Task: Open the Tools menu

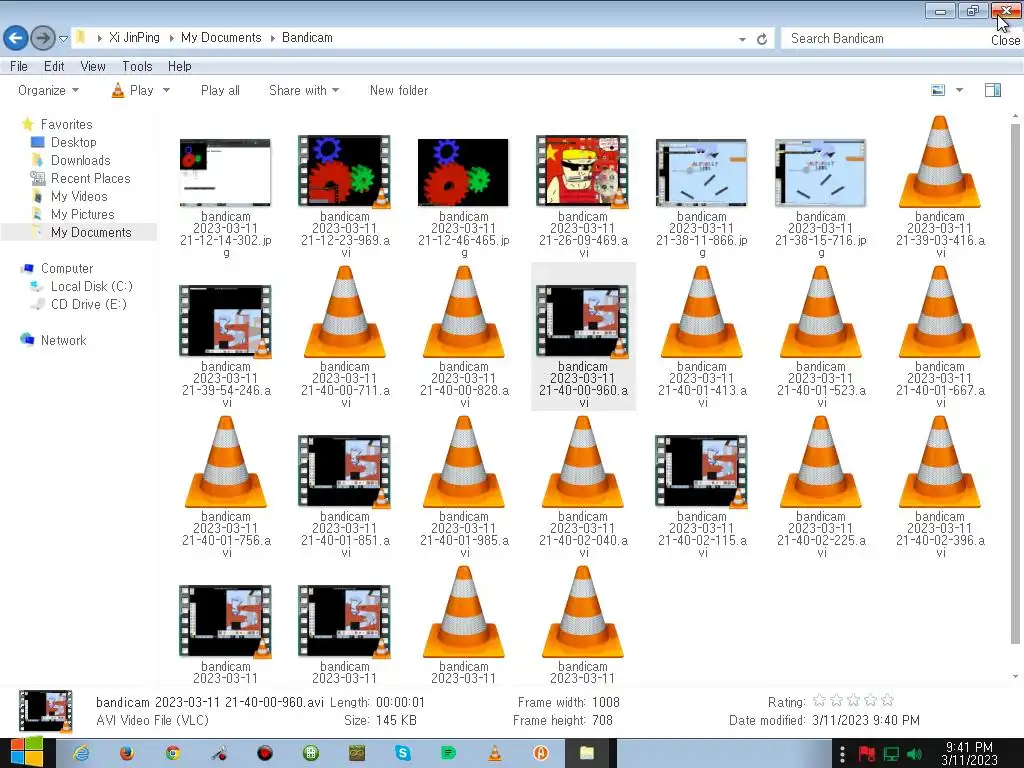Action: (x=137, y=66)
